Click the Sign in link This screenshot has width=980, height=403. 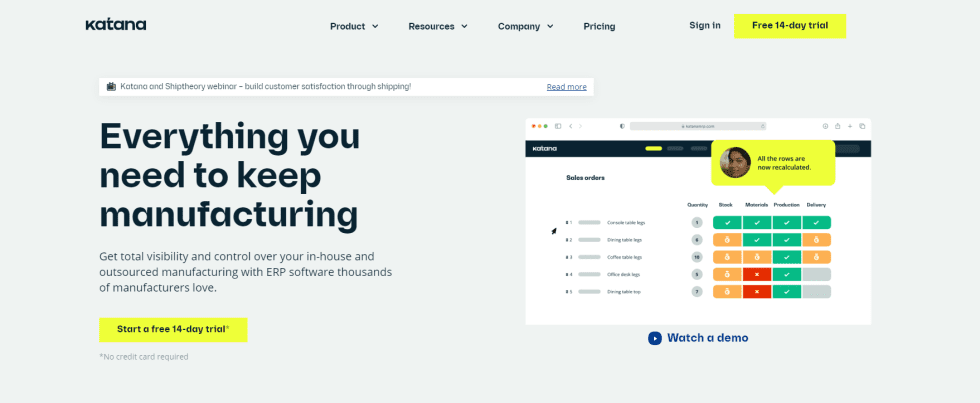[704, 26]
